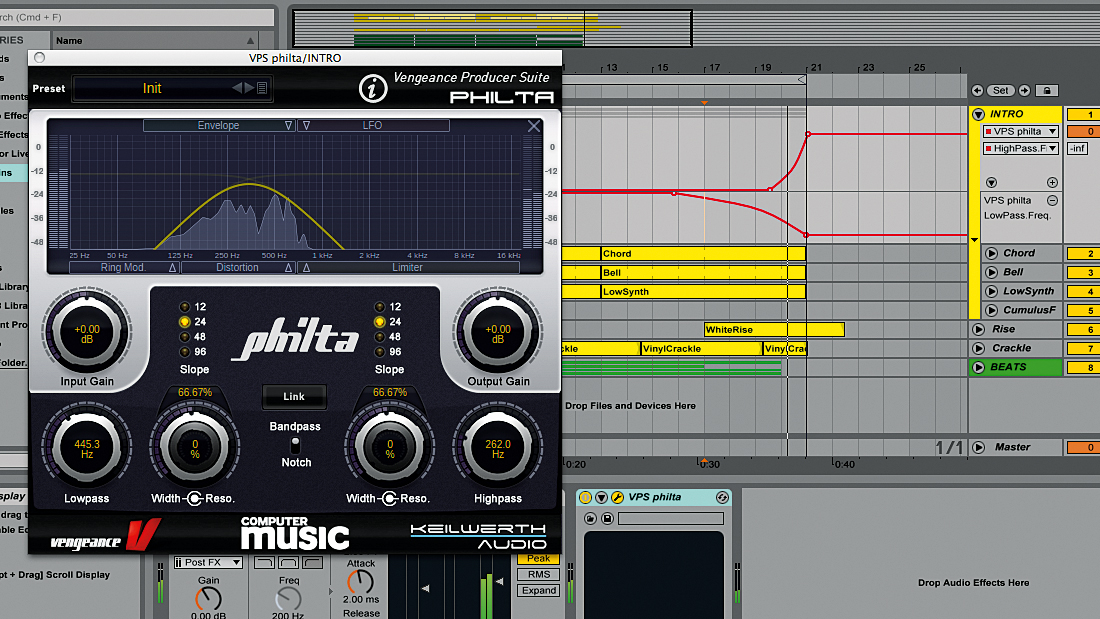Open VPS philta device chooser dropdown
Viewport: 1100px width, 619px height.
coord(1021,131)
